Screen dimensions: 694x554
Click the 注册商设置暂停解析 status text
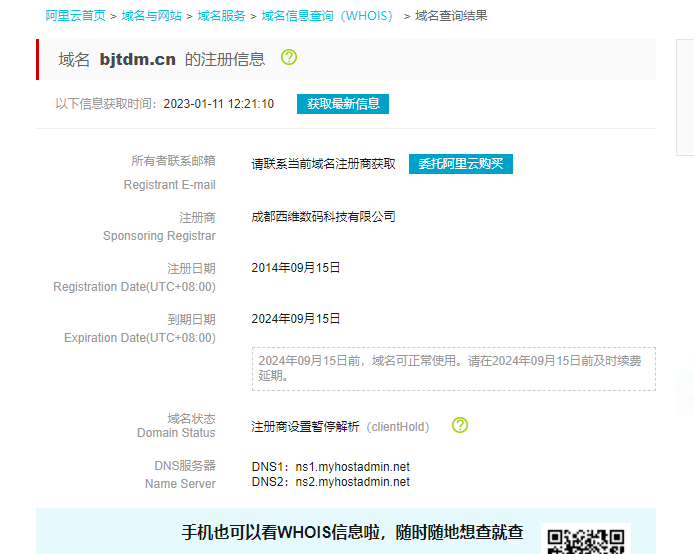[x=305, y=426]
